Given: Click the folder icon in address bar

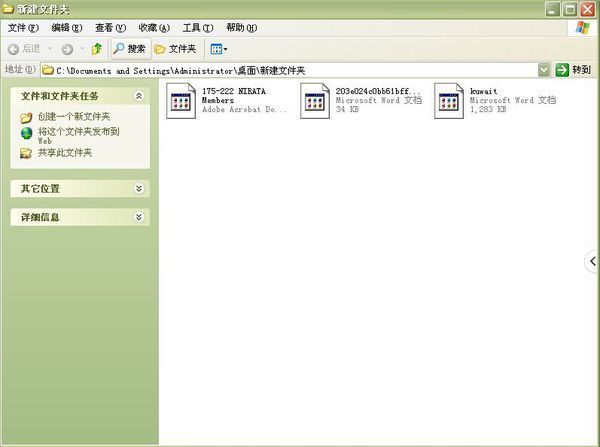Looking at the screenshot, I should [48, 70].
